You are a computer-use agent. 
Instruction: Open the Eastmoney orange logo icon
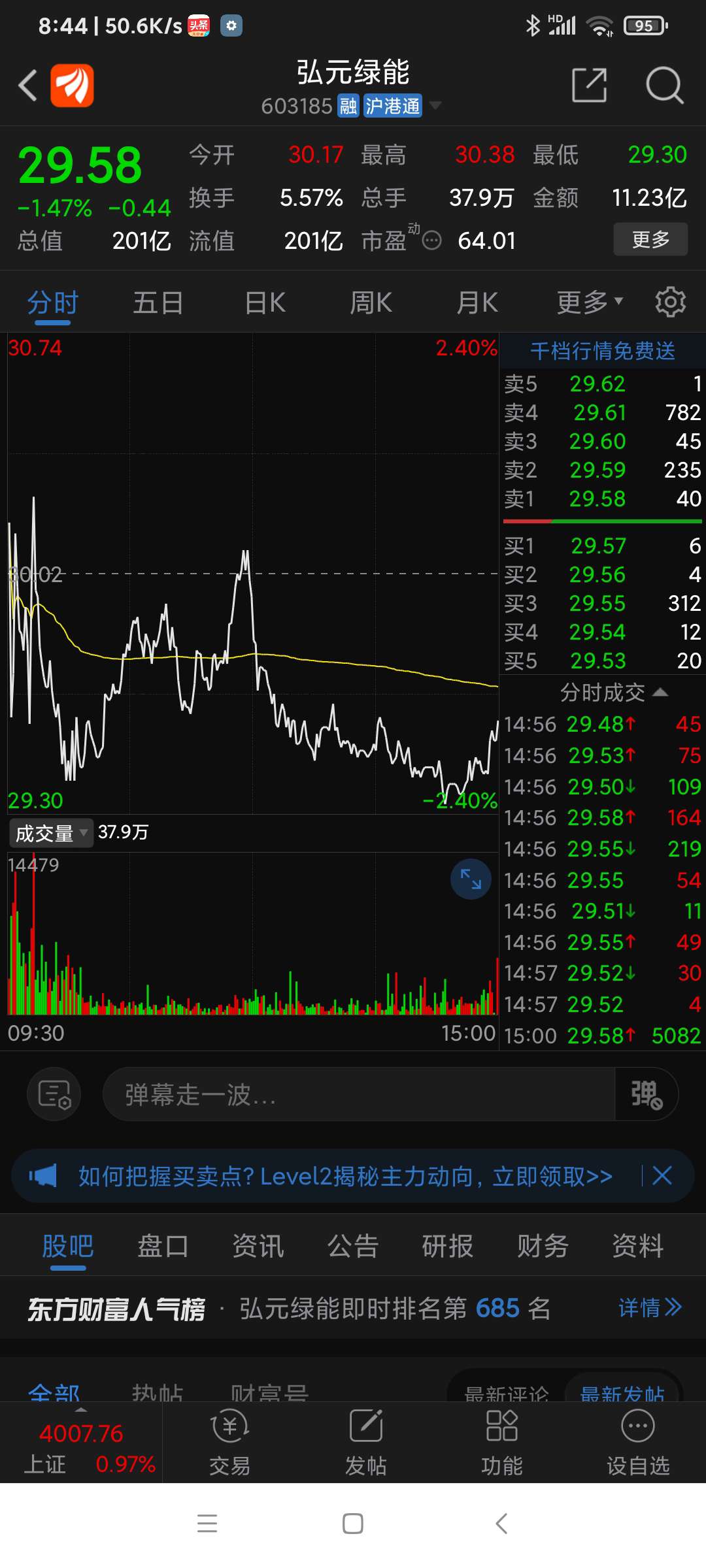pyautogui.click(x=72, y=86)
